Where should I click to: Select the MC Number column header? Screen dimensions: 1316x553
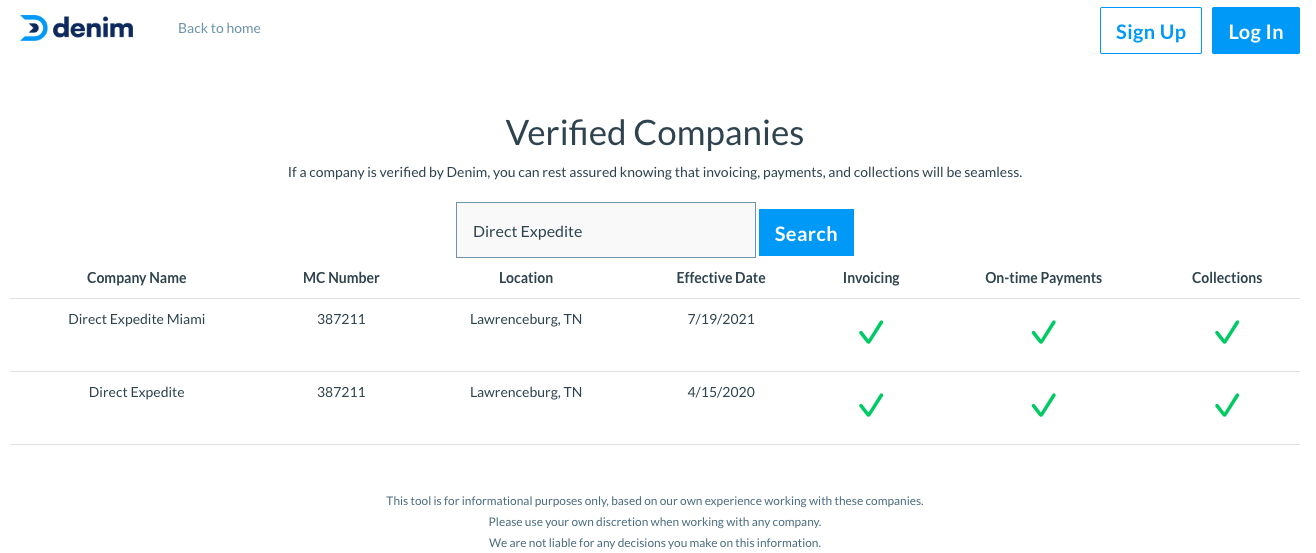pyautogui.click(x=341, y=278)
